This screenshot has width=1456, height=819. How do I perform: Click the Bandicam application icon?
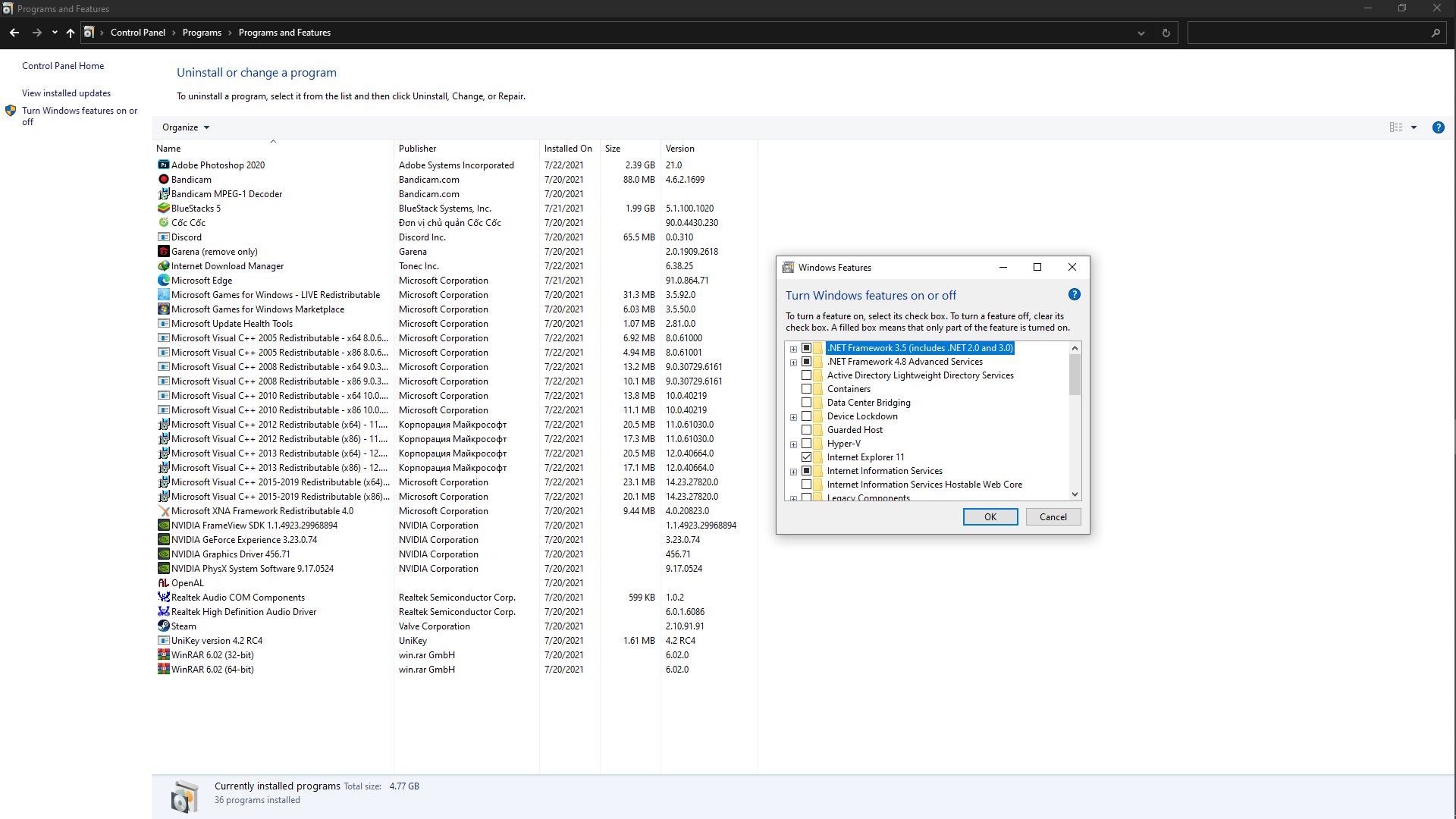point(163,179)
